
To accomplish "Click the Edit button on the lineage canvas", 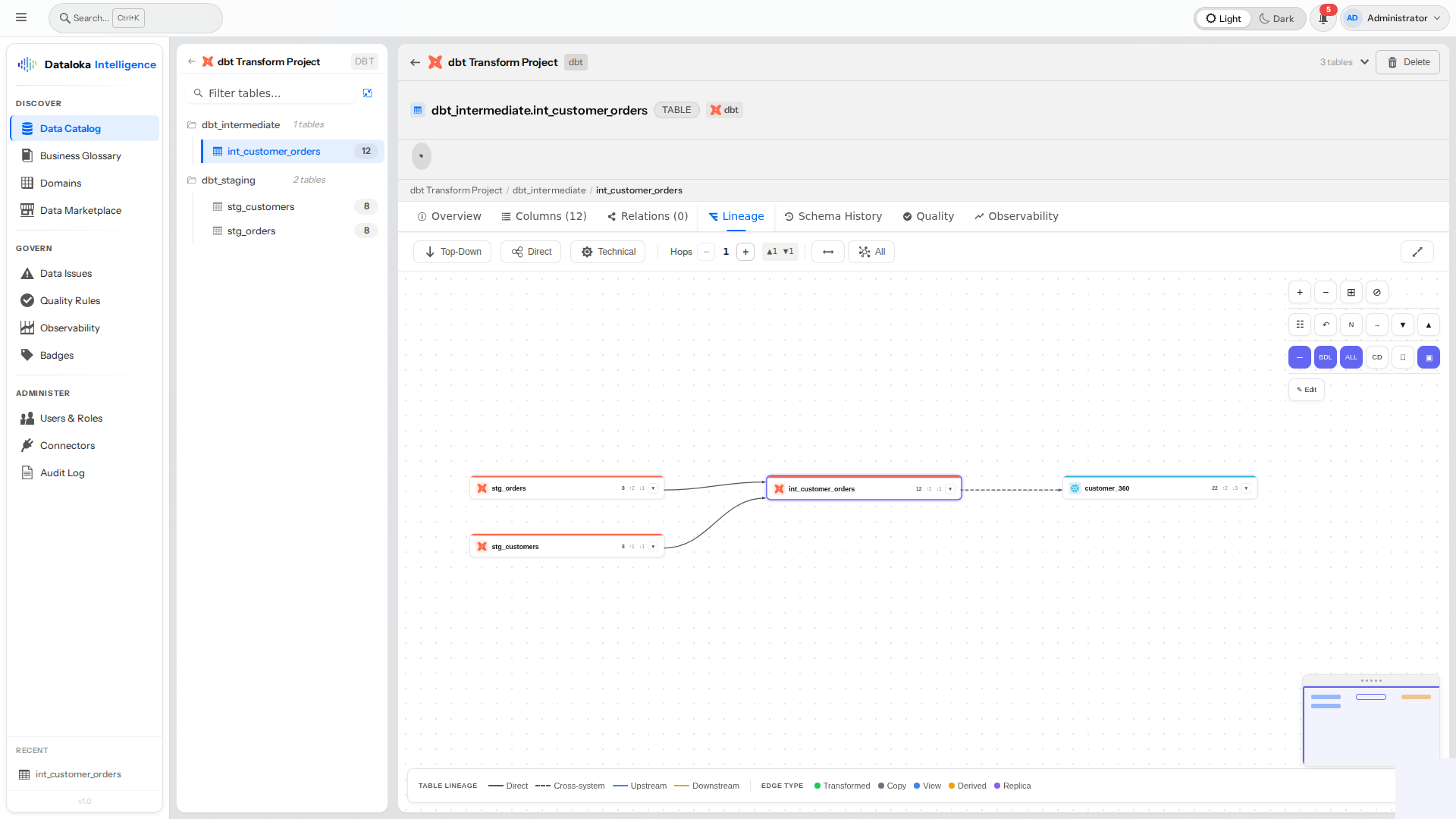I will [1306, 389].
